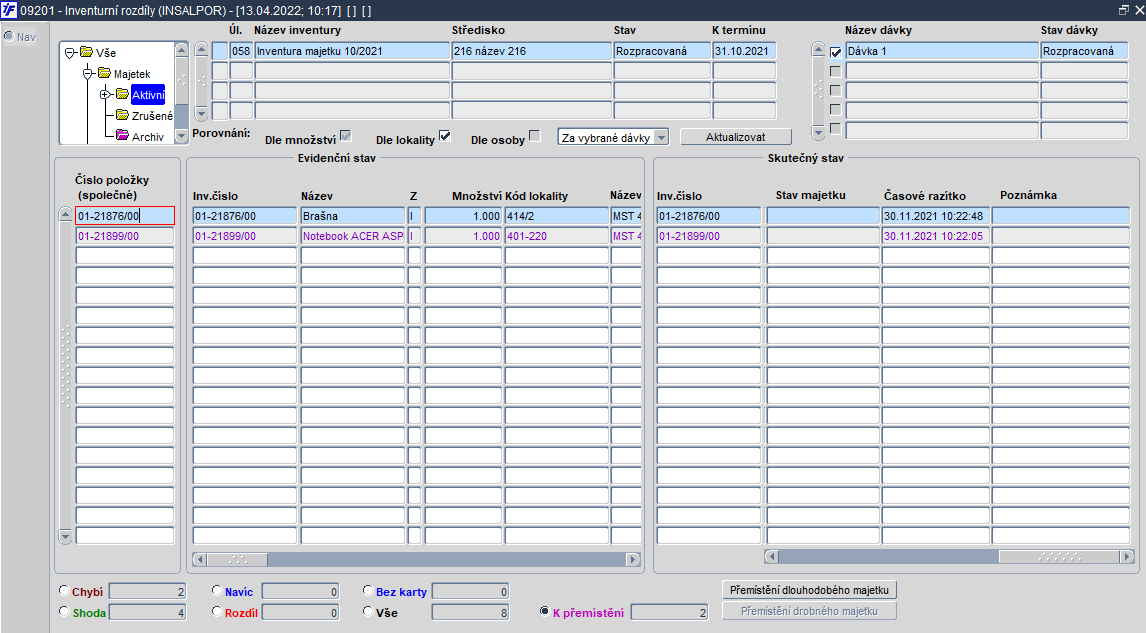The height and width of the screenshot is (633, 1146).
Task: Click the restore window button
Action: pyautogui.click(x=1123, y=10)
